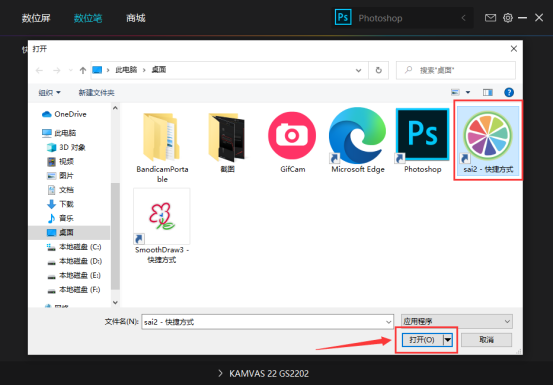Click the Photoshop Ps icon in header
The image size is (554, 386).
pos(343,17)
